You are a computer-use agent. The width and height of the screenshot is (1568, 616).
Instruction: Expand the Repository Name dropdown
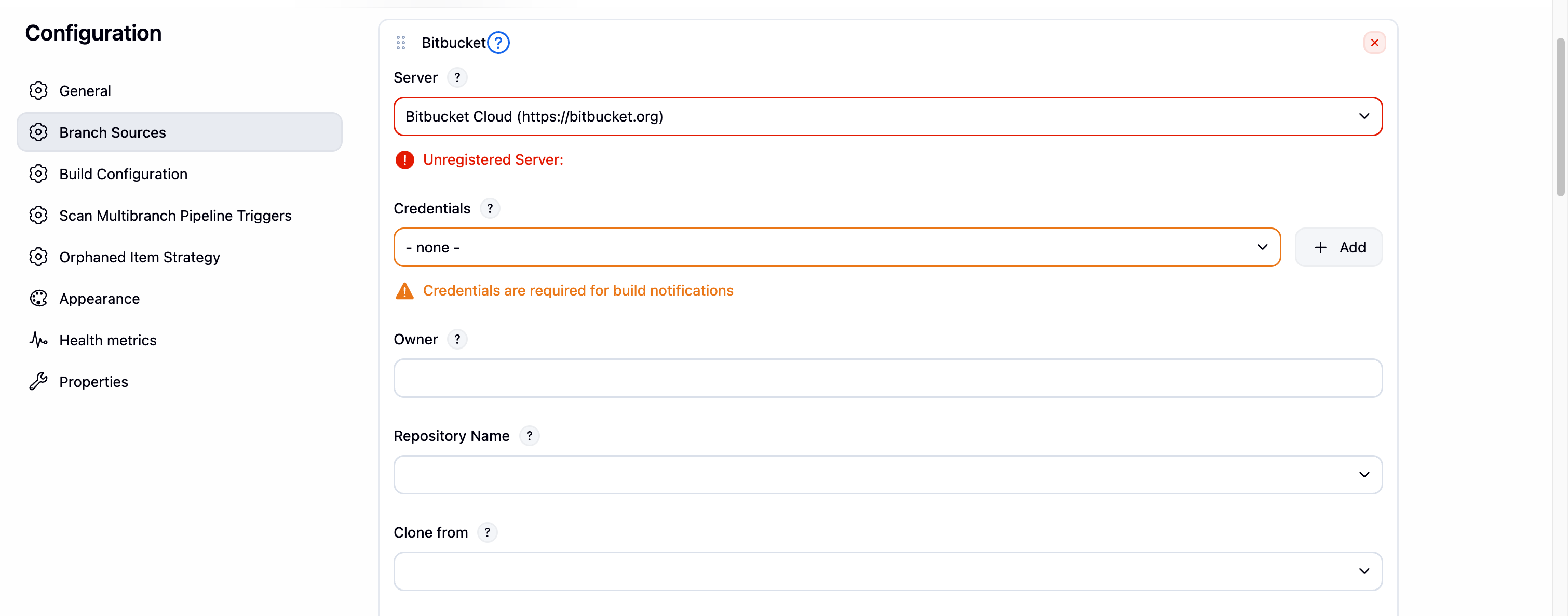click(x=887, y=475)
